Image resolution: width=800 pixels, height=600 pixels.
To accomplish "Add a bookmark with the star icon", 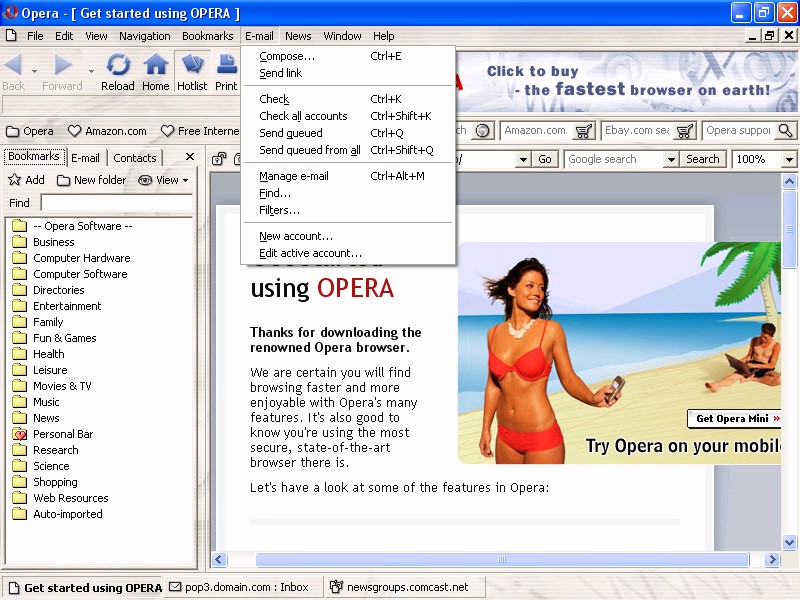I will [x=27, y=180].
